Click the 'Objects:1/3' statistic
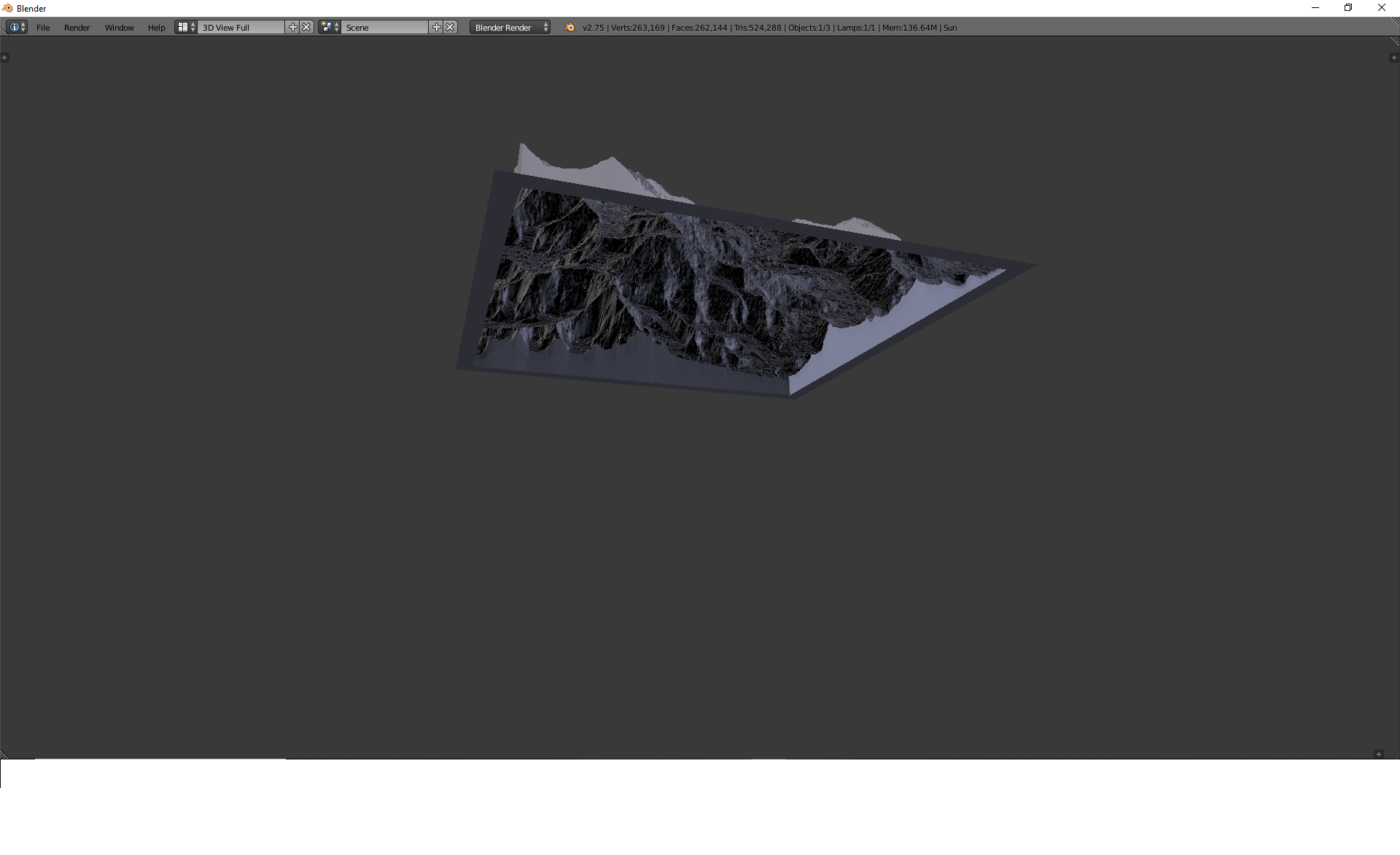 [x=809, y=28]
